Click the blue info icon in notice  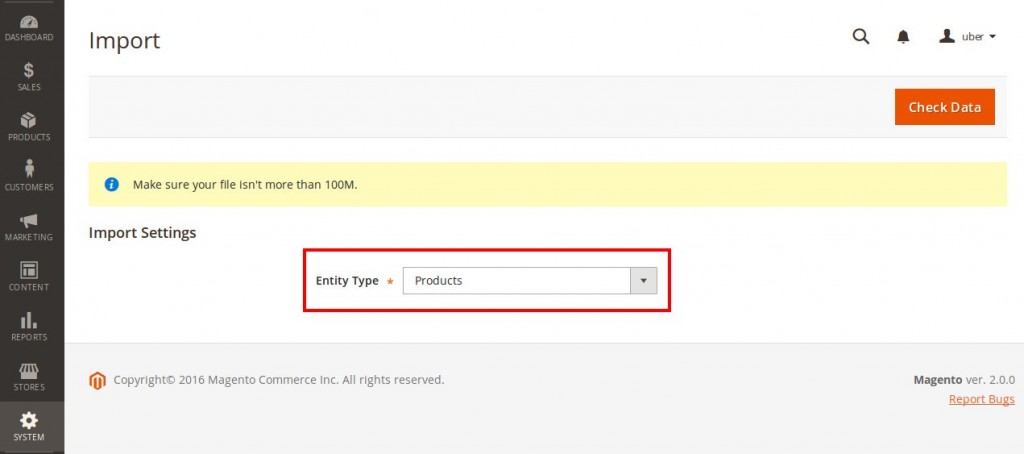coord(112,185)
